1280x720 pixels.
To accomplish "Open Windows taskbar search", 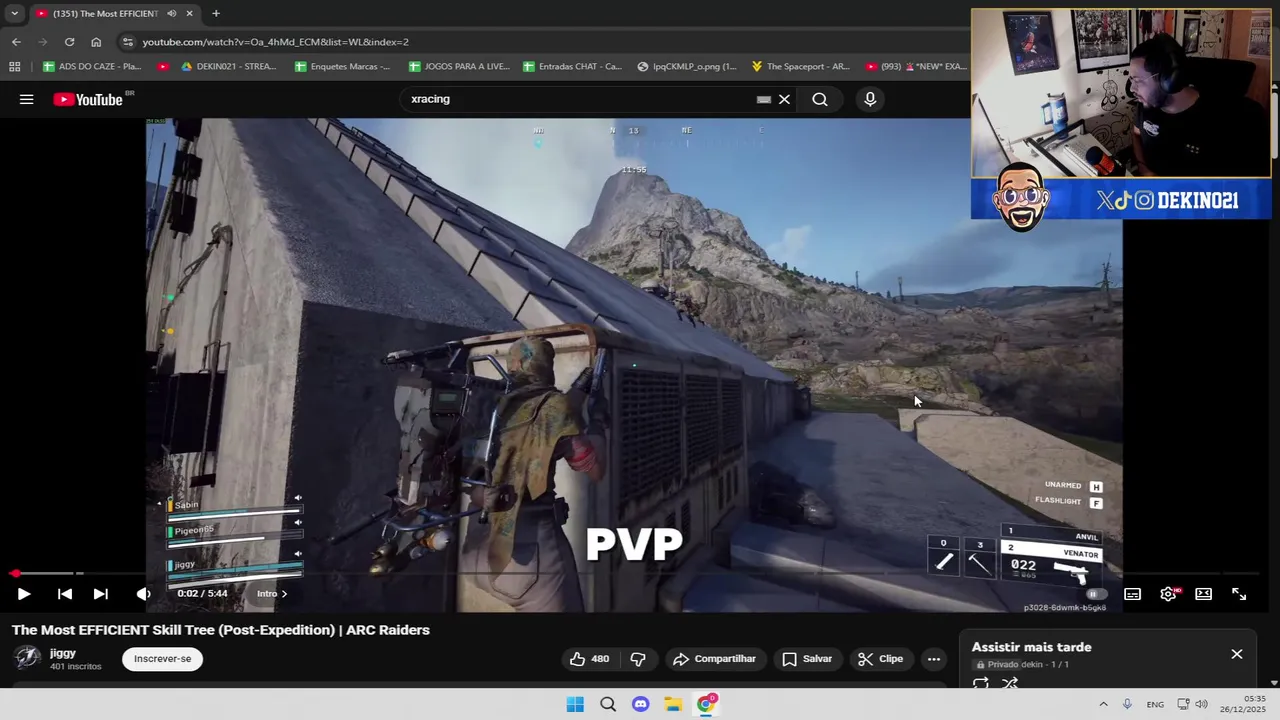I will pyautogui.click(x=608, y=704).
